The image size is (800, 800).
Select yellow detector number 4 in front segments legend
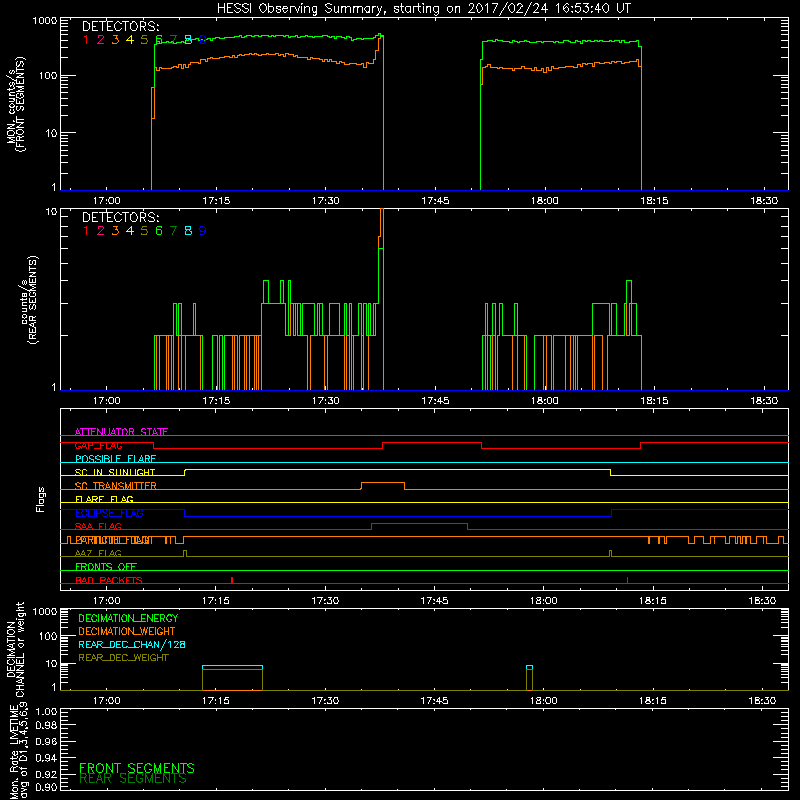[130, 40]
